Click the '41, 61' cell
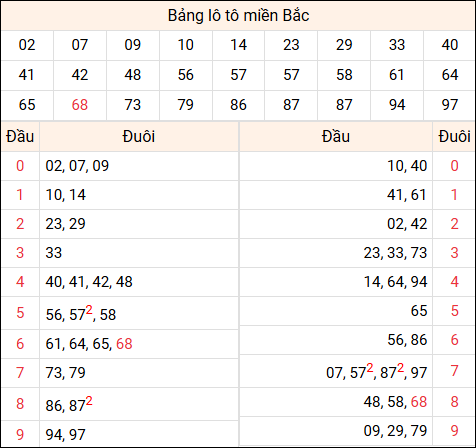476x448 pixels. click(x=336, y=195)
